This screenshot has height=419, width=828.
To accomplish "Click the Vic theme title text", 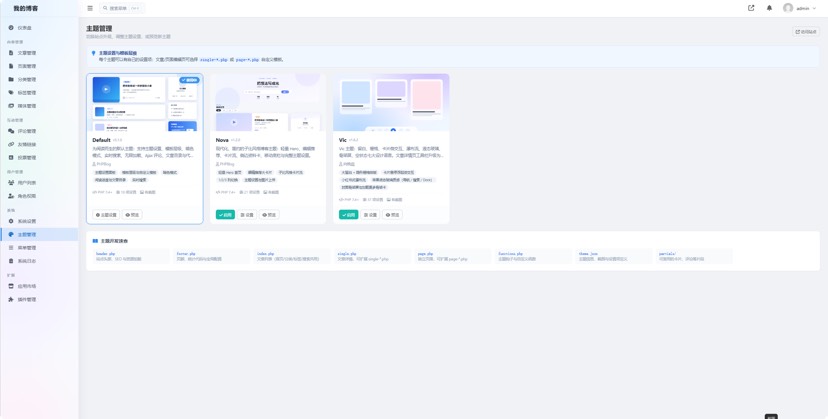I will [343, 140].
